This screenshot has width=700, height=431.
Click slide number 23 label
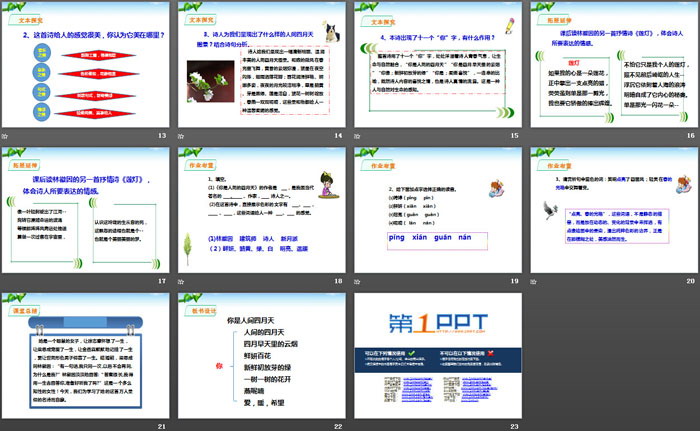[515, 427]
